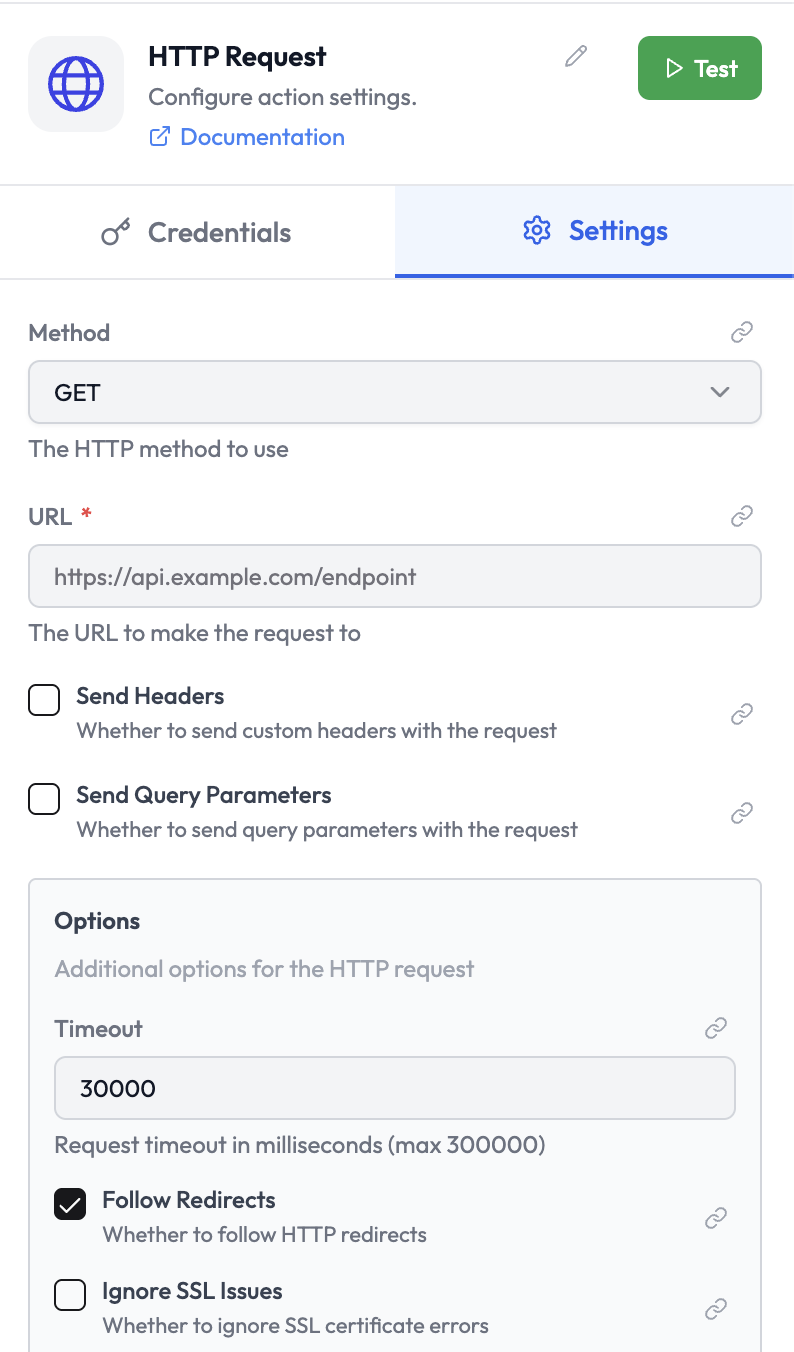
Task: Disable the Follow Redirects checkbox
Action: [70, 1204]
